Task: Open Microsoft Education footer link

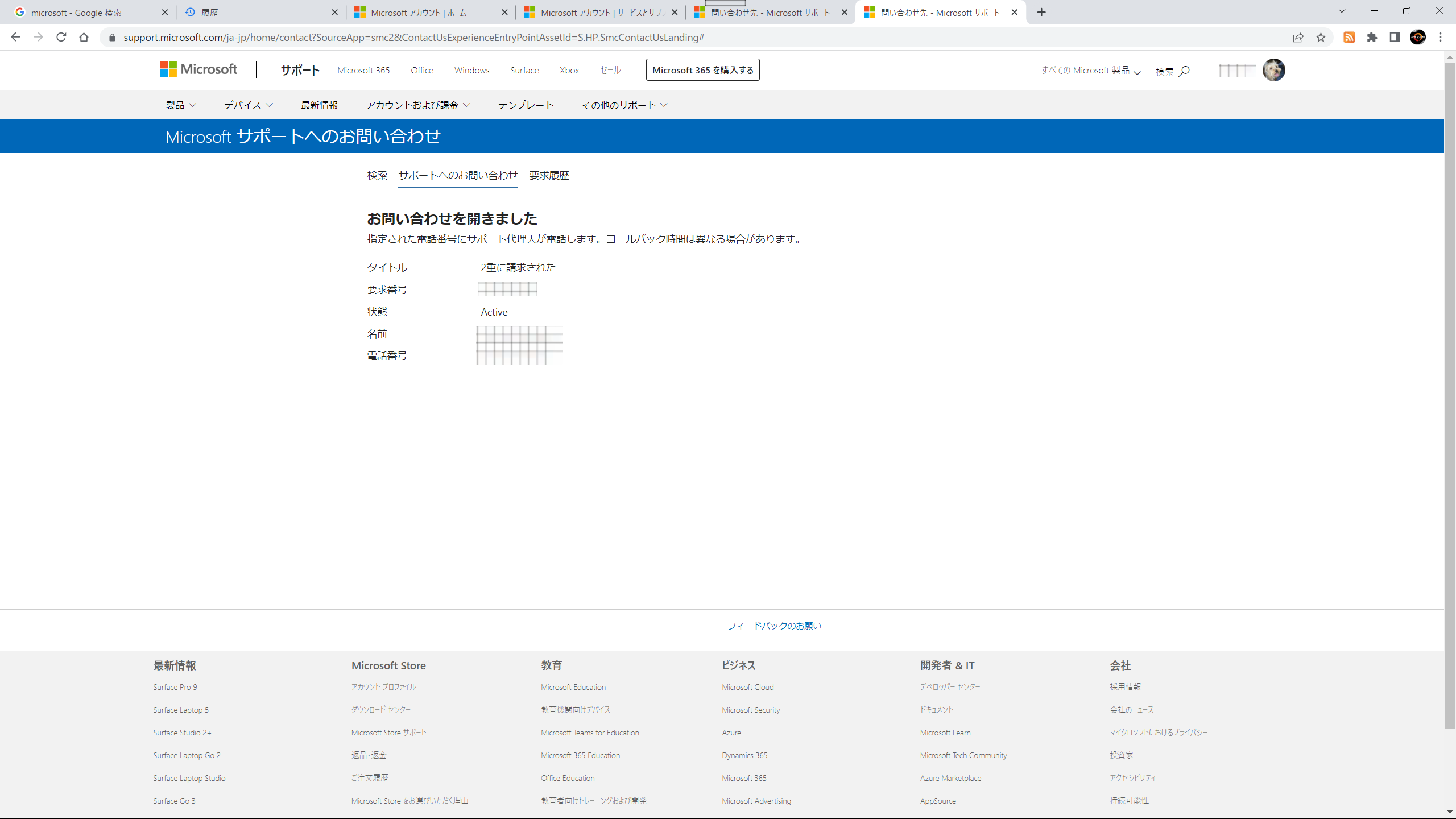Action: 573,687
